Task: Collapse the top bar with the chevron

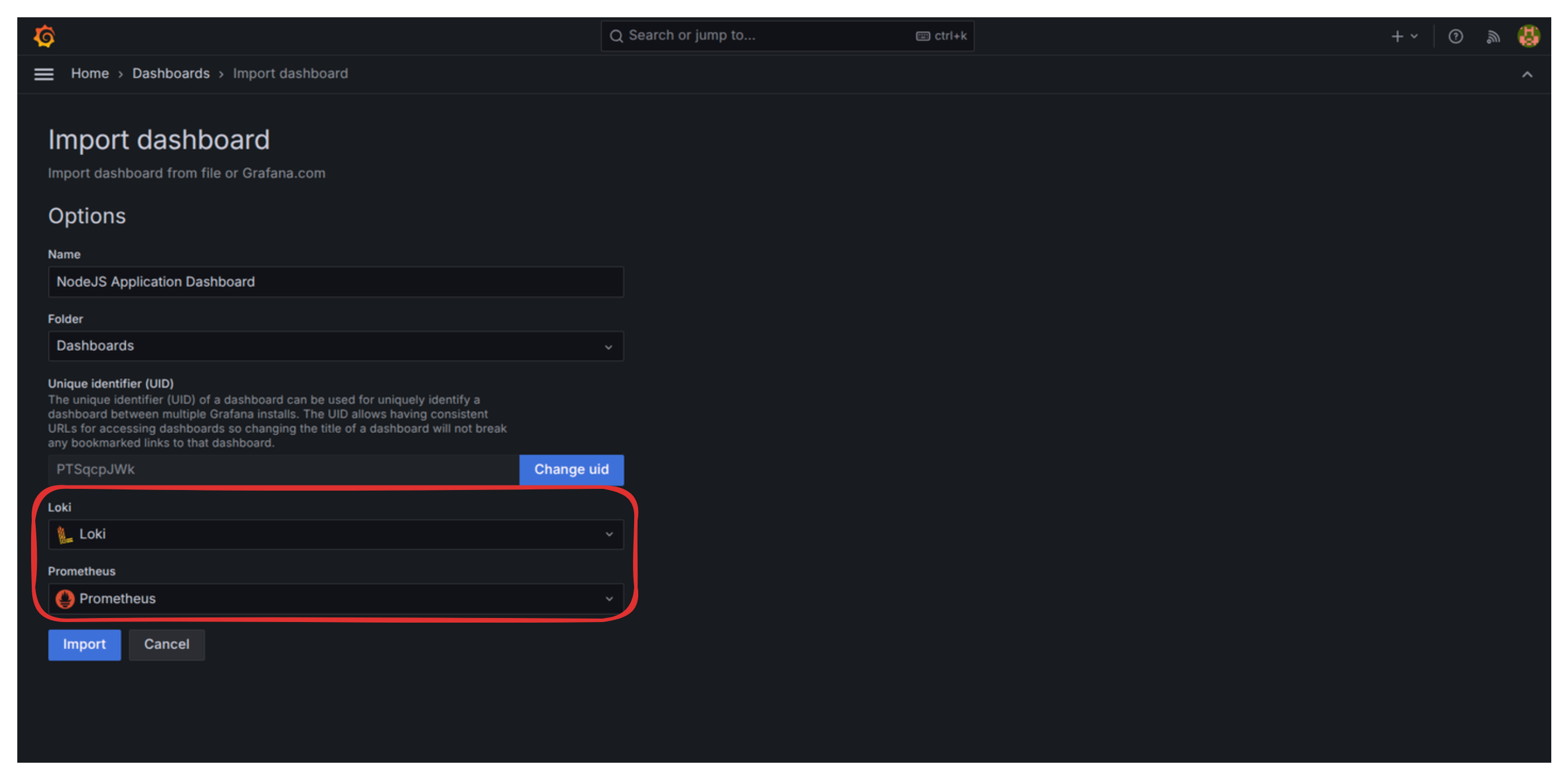Action: click(x=1526, y=74)
